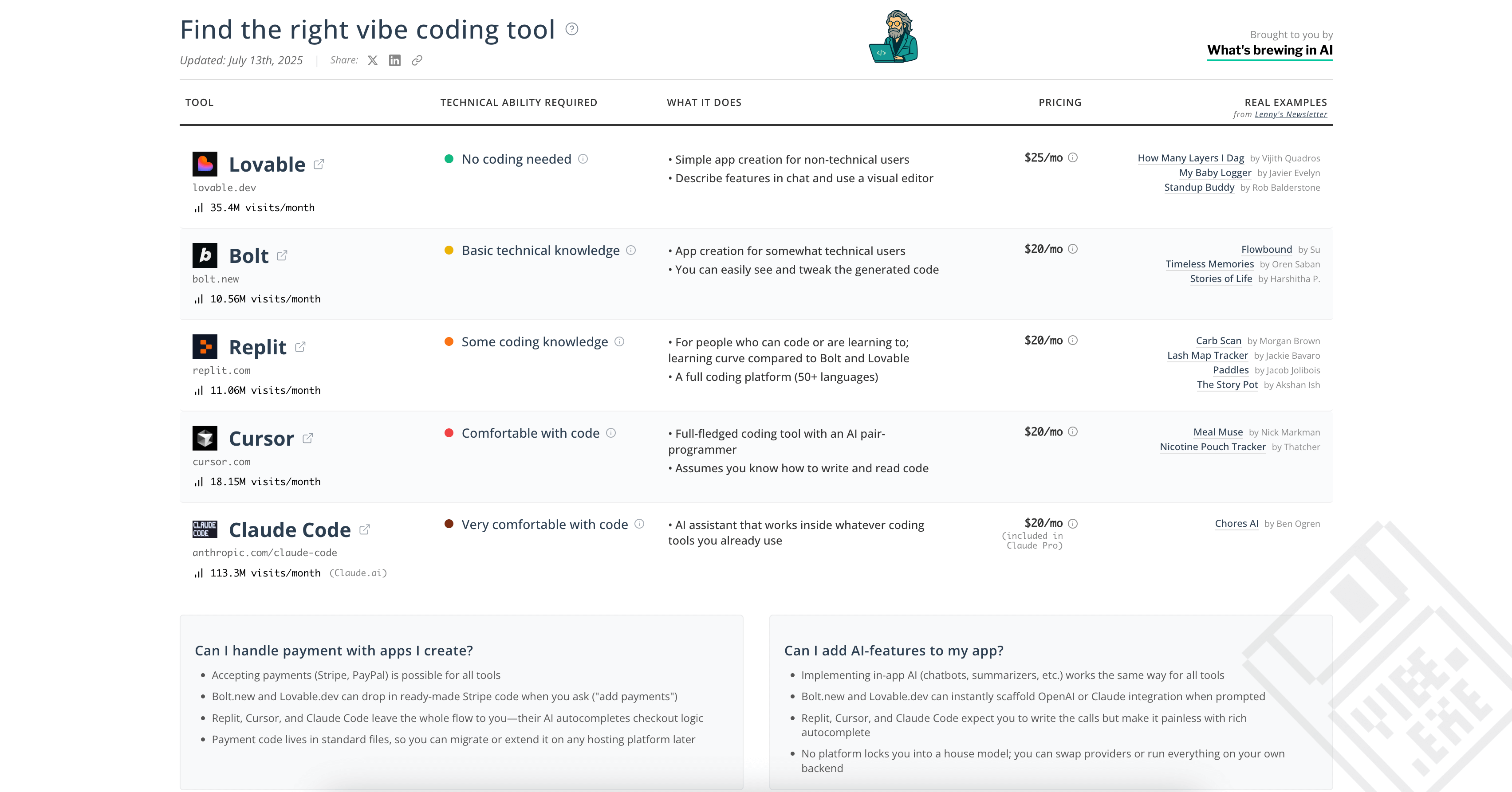
Task: Open Stories of Life example
Action: (1221, 278)
